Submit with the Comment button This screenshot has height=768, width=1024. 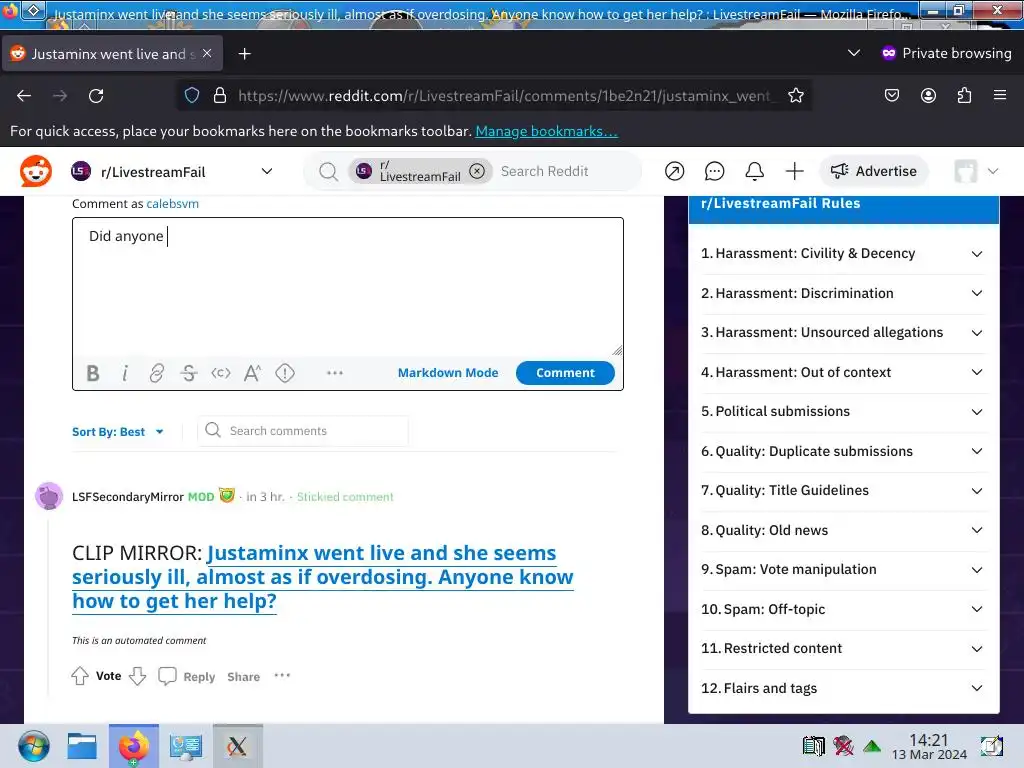(565, 373)
